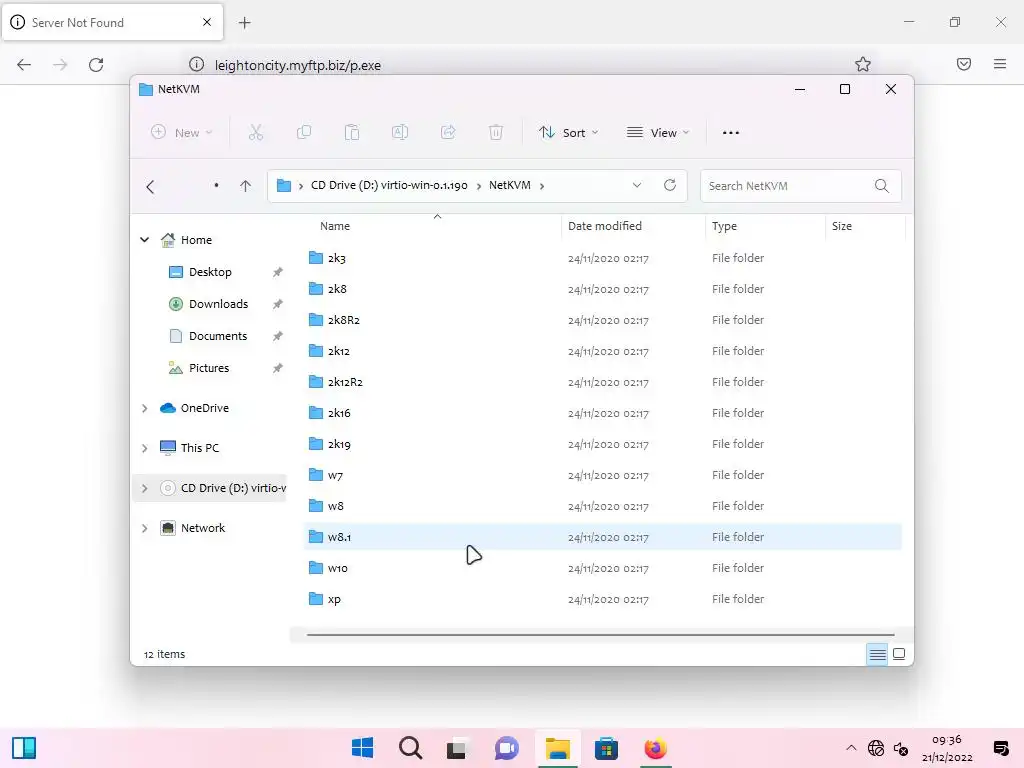The image size is (1024, 768).
Task: Sort by Date modified column header
Action: pyautogui.click(x=605, y=226)
